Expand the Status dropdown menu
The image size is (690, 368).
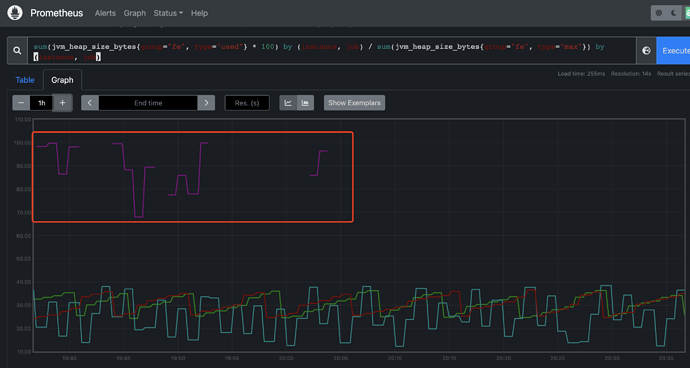tap(168, 13)
